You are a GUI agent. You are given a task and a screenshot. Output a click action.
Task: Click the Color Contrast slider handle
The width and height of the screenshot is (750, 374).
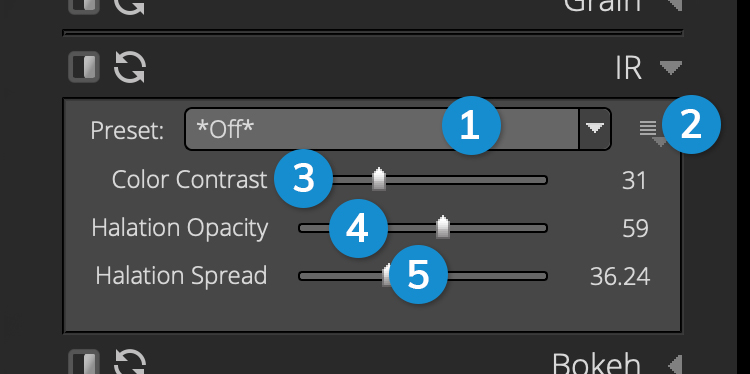(379, 179)
